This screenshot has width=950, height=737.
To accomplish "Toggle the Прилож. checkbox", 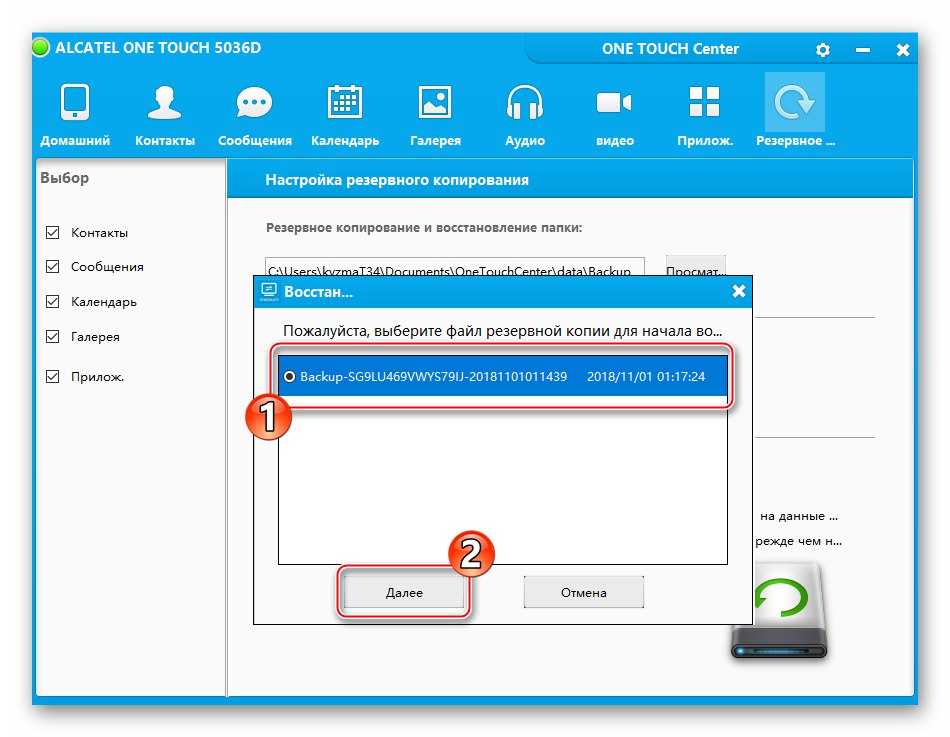I will click(53, 376).
